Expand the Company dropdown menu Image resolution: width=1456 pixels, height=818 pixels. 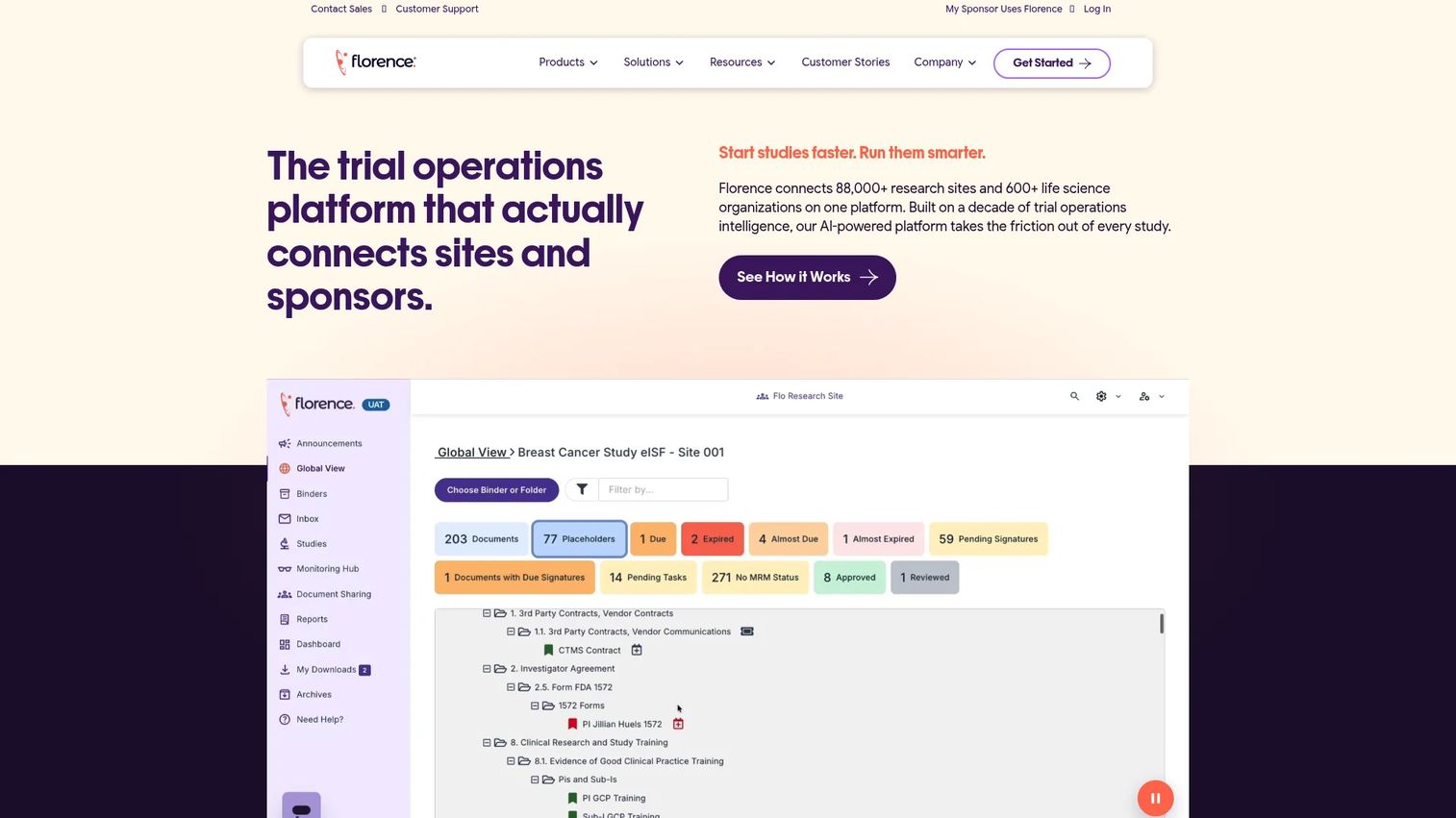945,62
